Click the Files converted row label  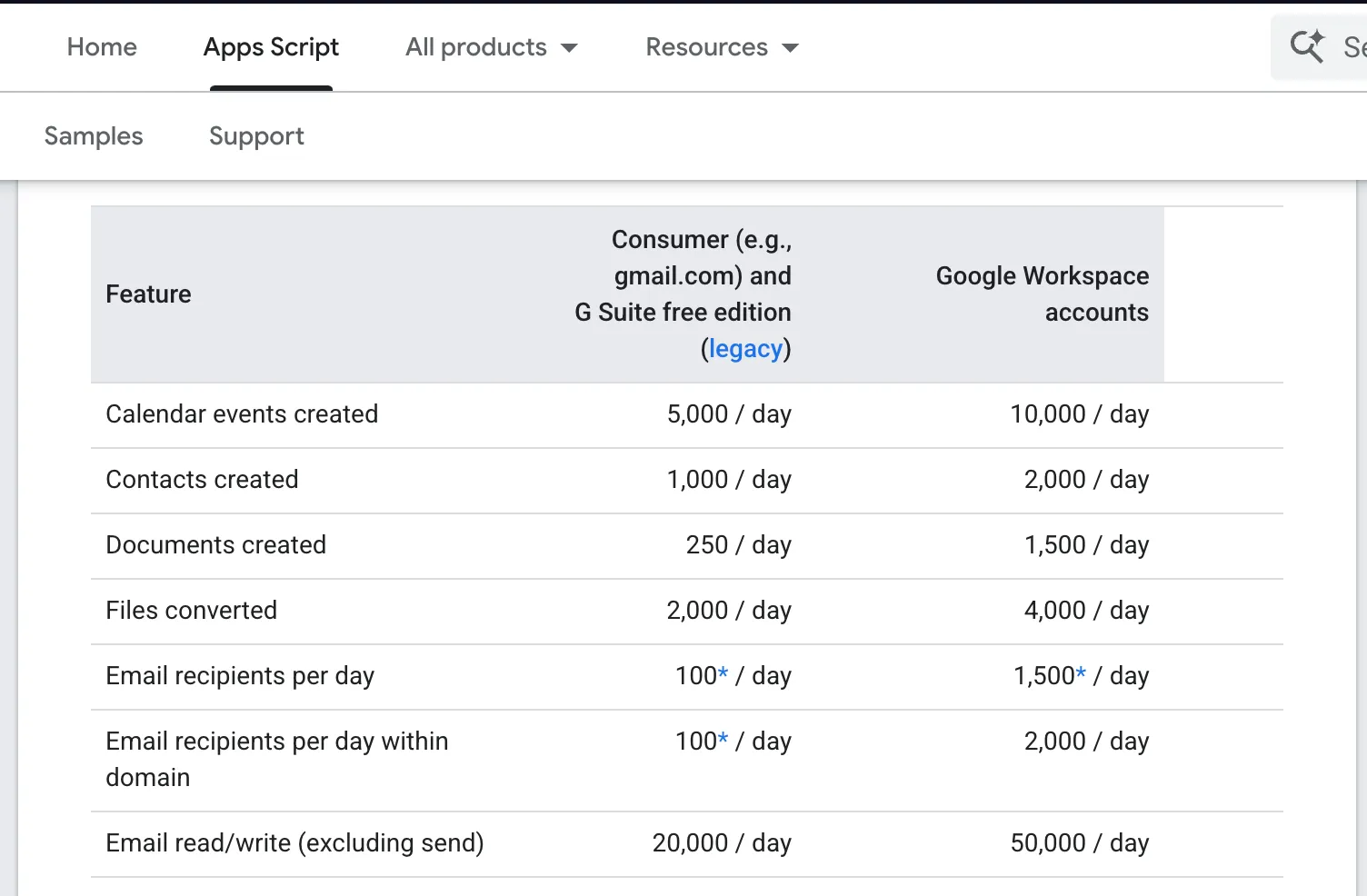191,611
